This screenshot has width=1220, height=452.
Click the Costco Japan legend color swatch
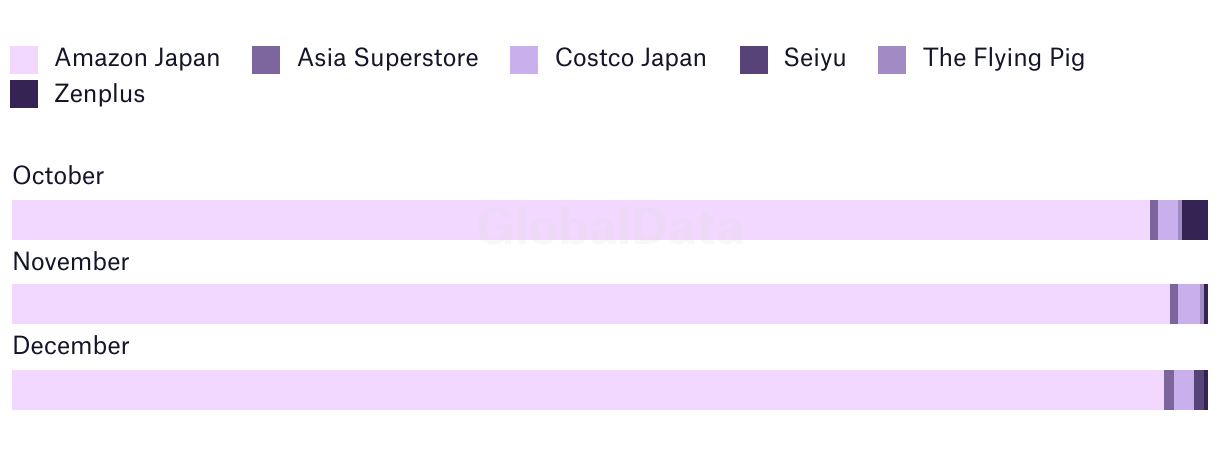(x=524, y=59)
